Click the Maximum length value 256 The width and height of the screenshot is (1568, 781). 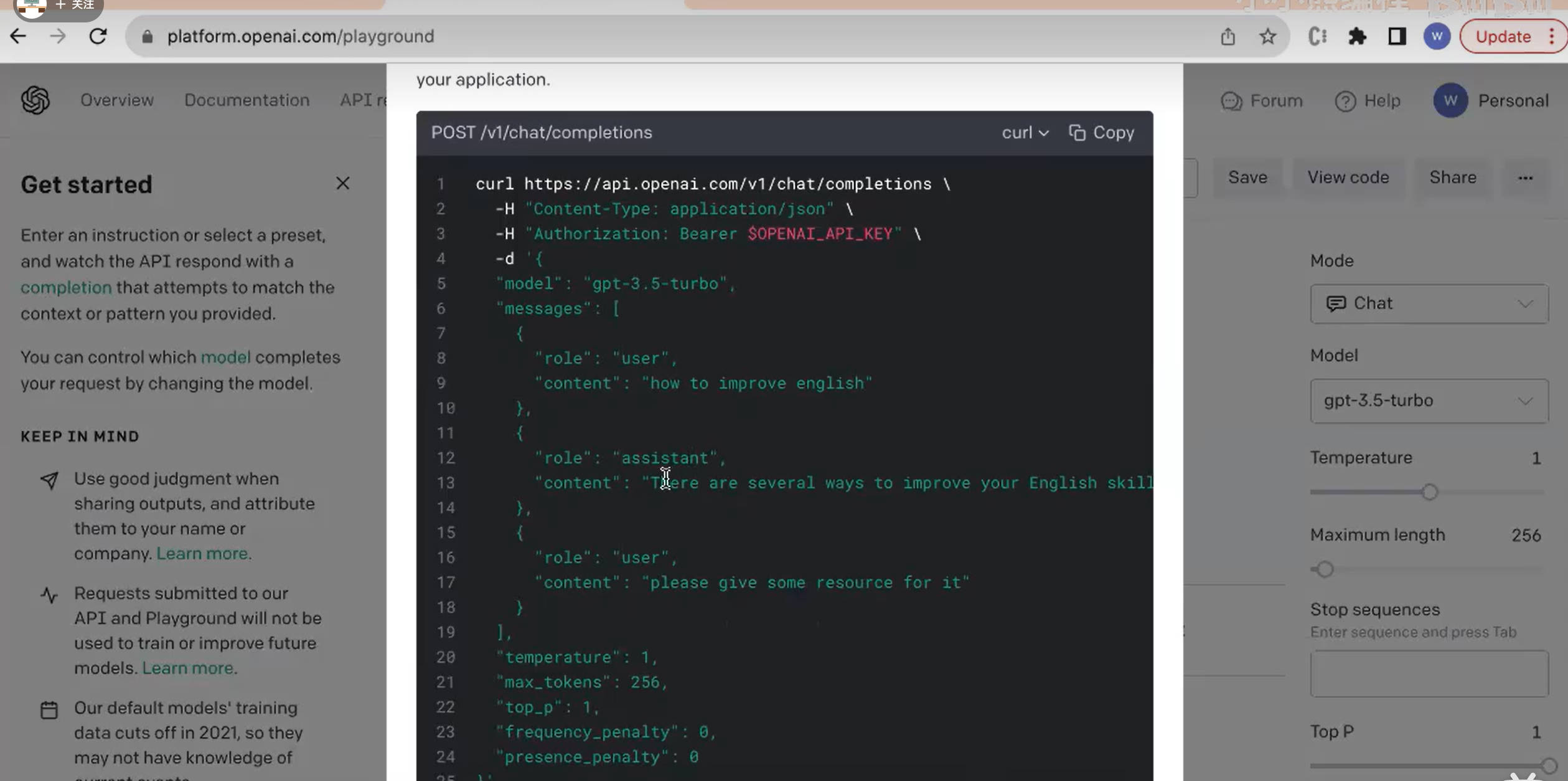point(1526,536)
